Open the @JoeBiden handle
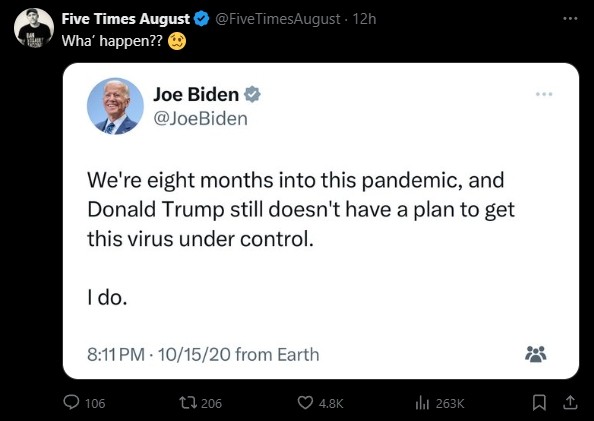Screen dimensions: 594x421 [x=200, y=119]
